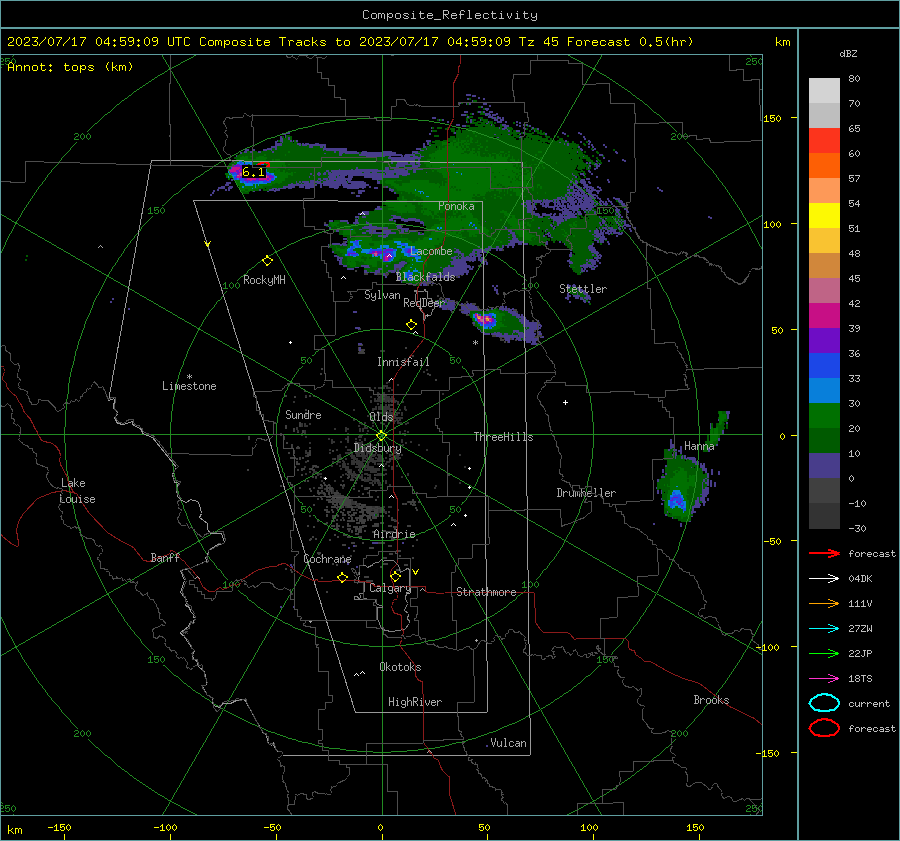The width and height of the screenshot is (900, 841).
Task: Click the red forecast arrow in legend
Action: [824, 553]
